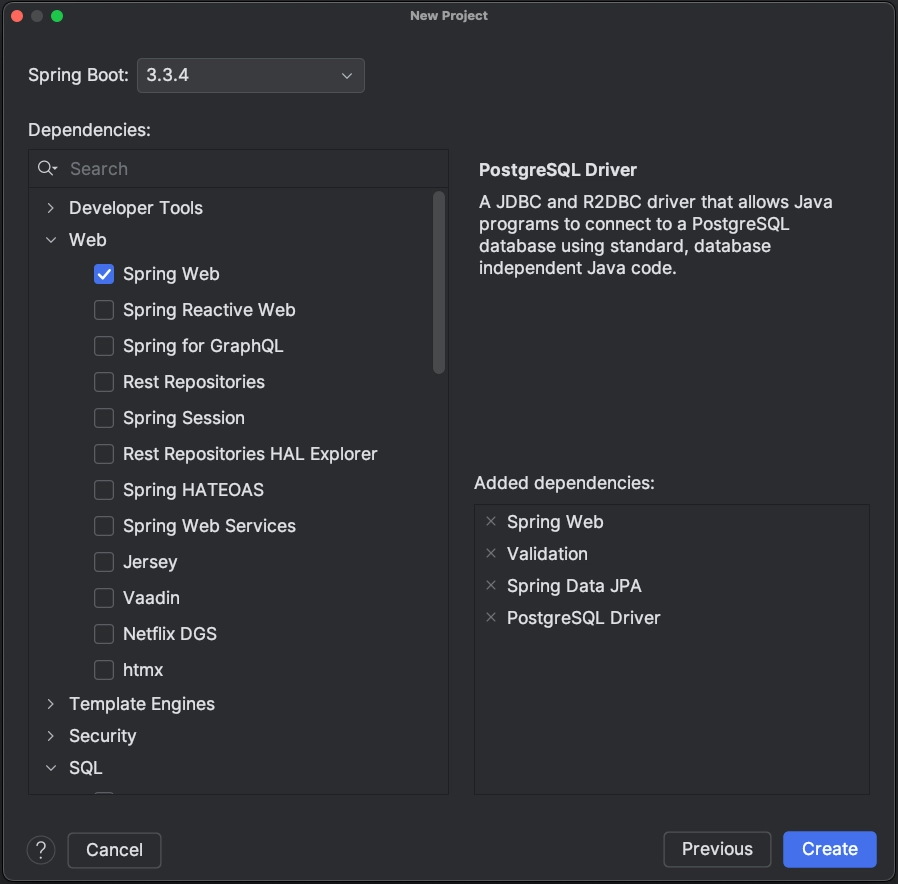The width and height of the screenshot is (898, 884).
Task: Check the Spring for GraphQL box
Action: pyautogui.click(x=104, y=346)
